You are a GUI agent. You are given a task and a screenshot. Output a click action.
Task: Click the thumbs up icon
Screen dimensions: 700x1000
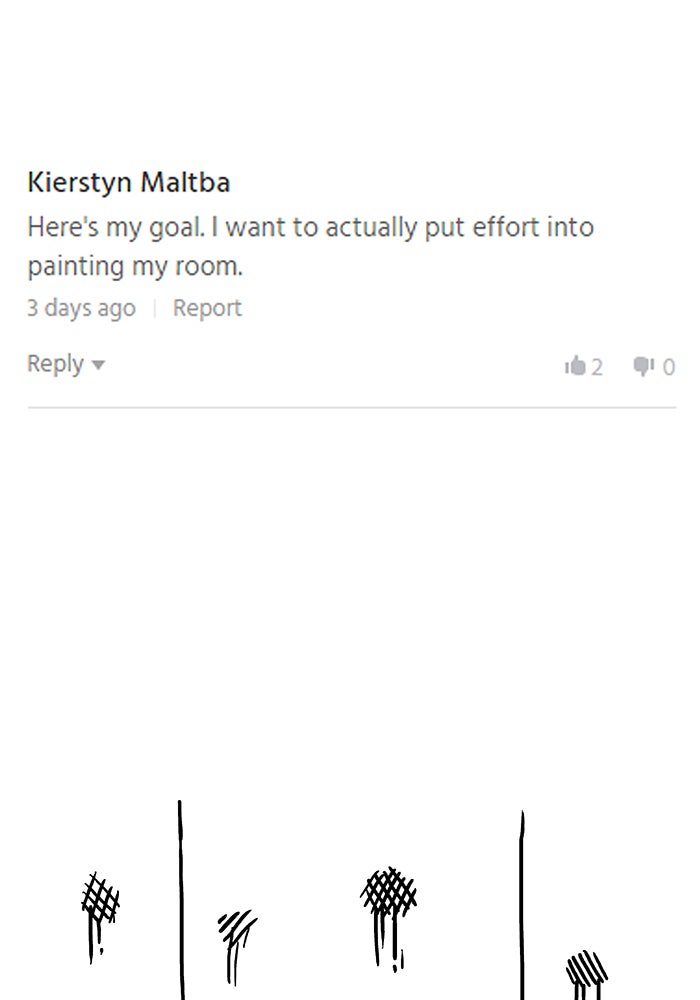tap(575, 367)
